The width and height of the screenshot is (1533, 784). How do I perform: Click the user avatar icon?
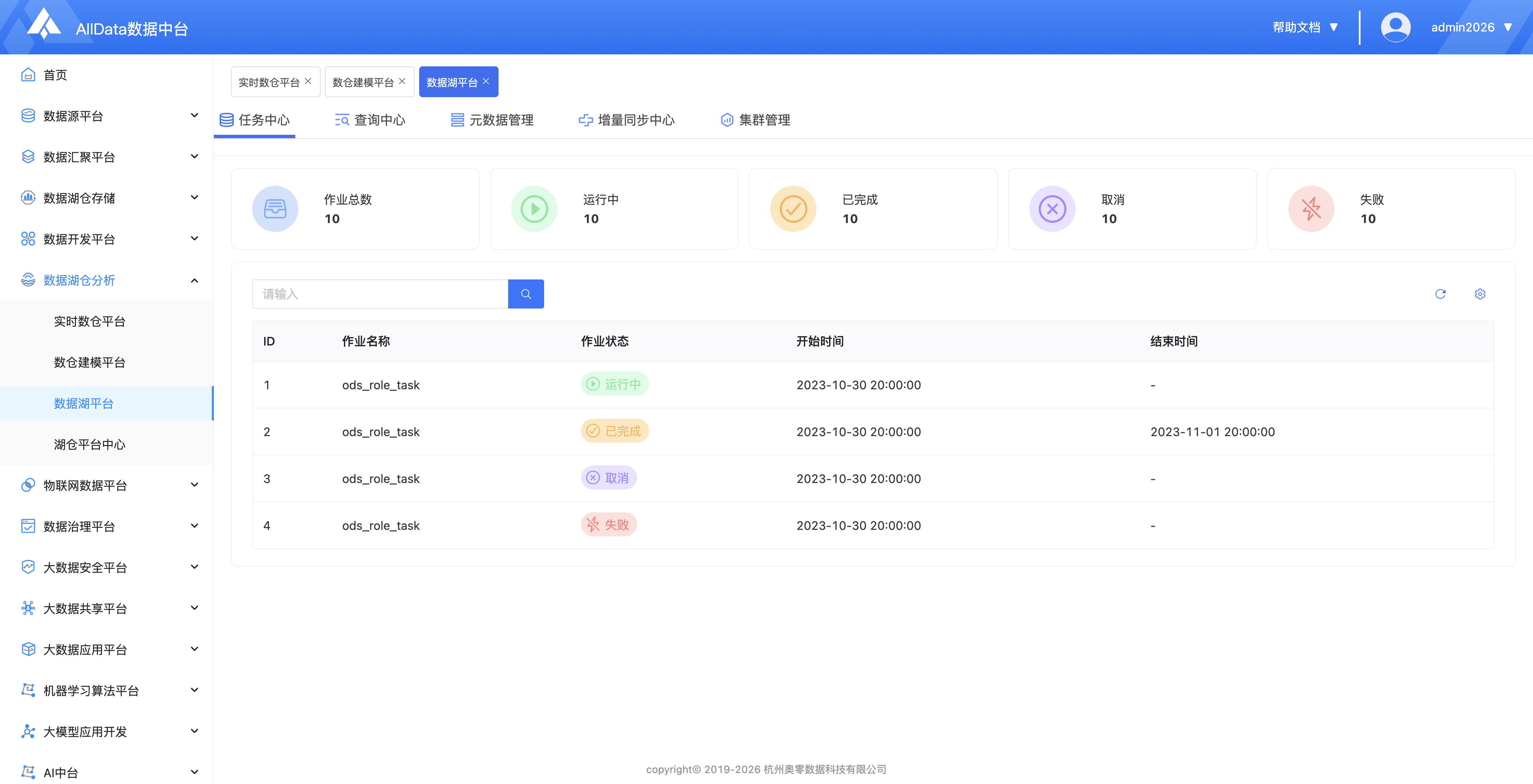coord(1395,27)
